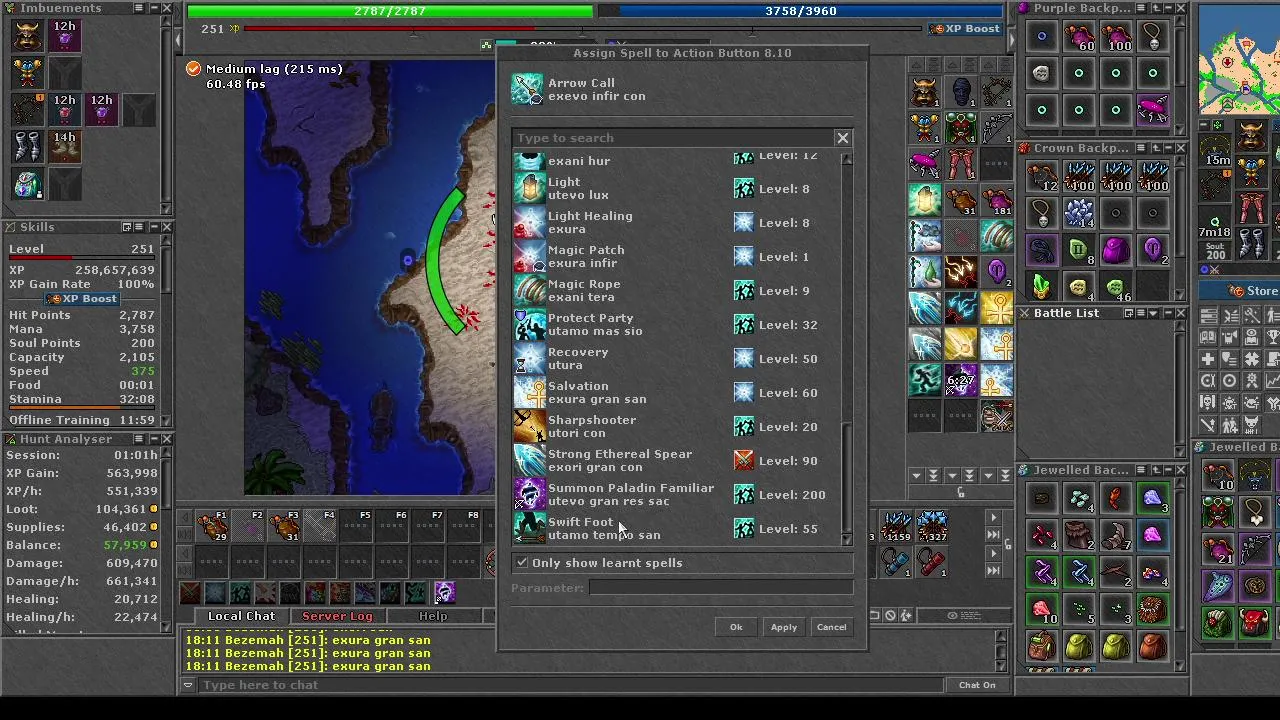
Task: Click the green check lag status icon
Action: pos(193,69)
